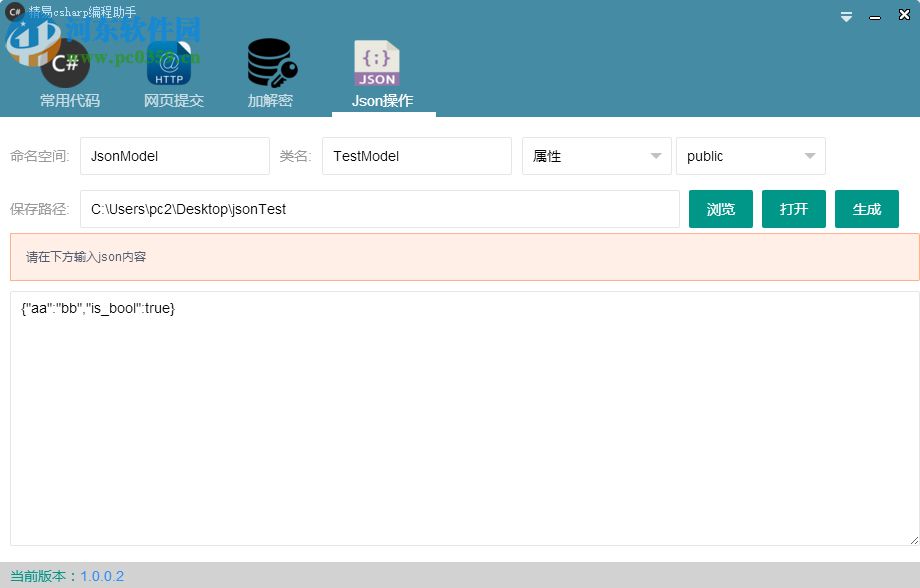Open the 加解密 database-key icon

tap(270, 62)
